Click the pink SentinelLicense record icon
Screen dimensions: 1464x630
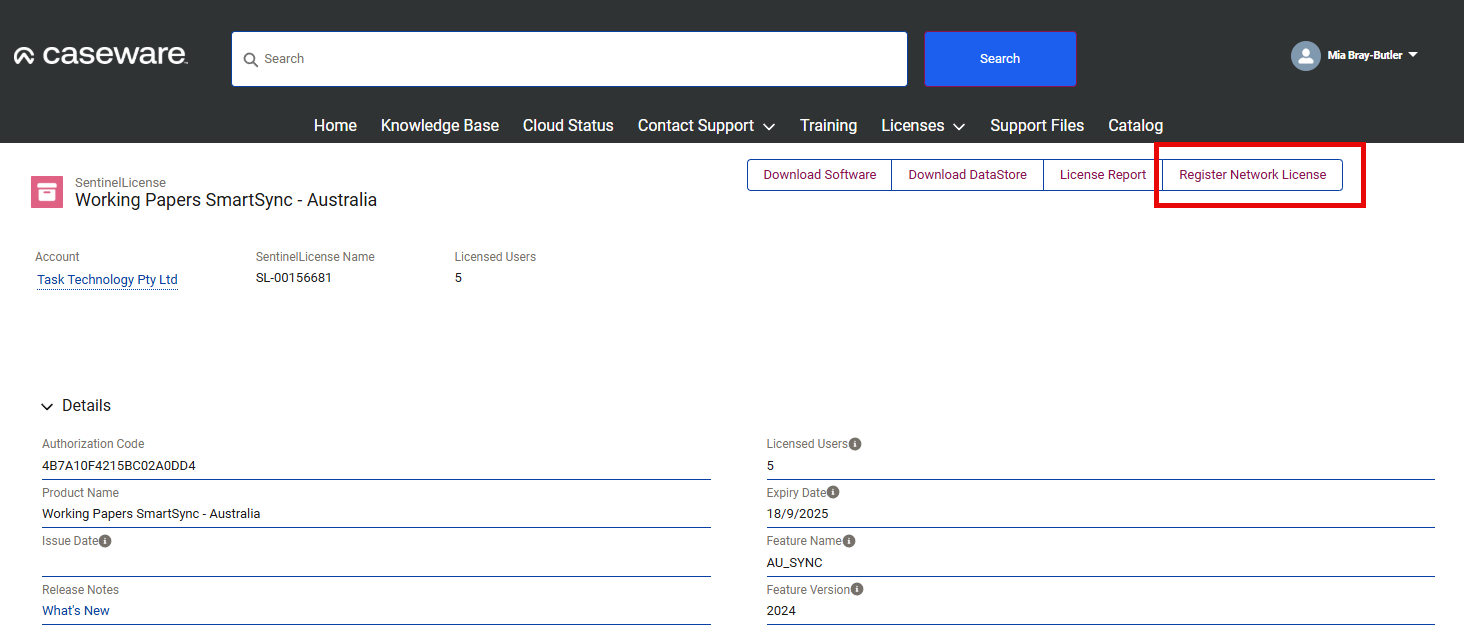(47, 192)
